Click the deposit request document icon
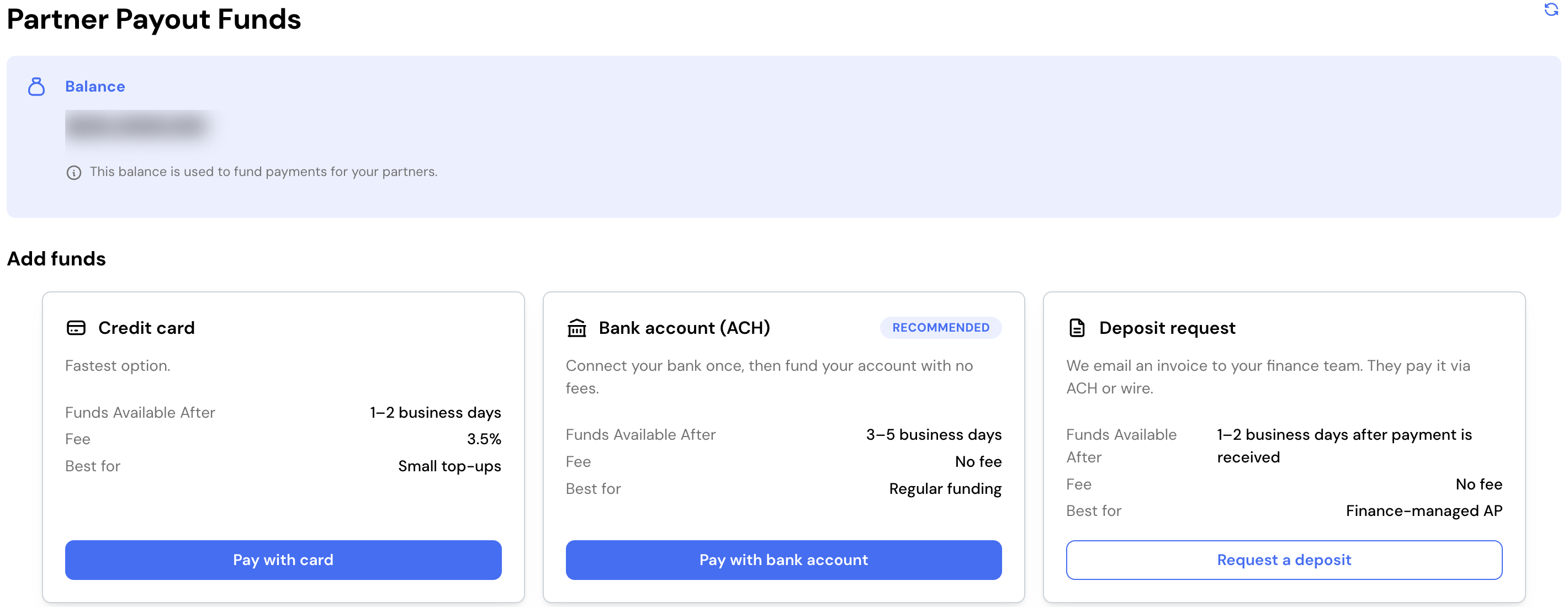This screenshot has width=1568, height=607. 1077,328
